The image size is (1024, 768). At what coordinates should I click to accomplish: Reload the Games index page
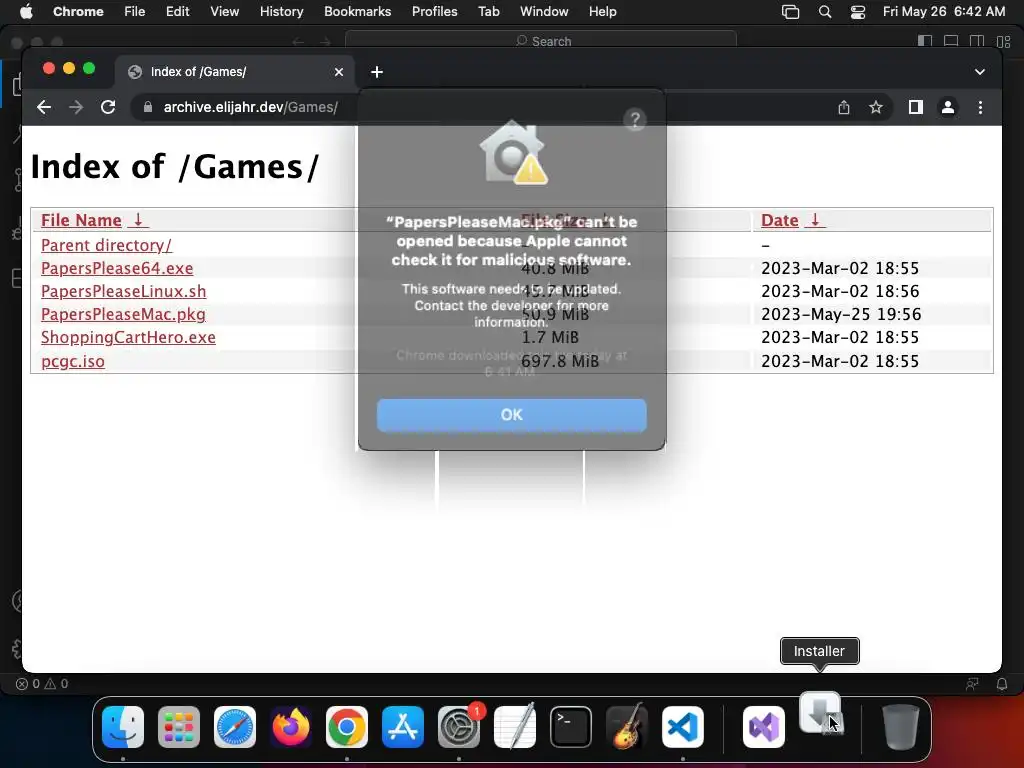108,107
